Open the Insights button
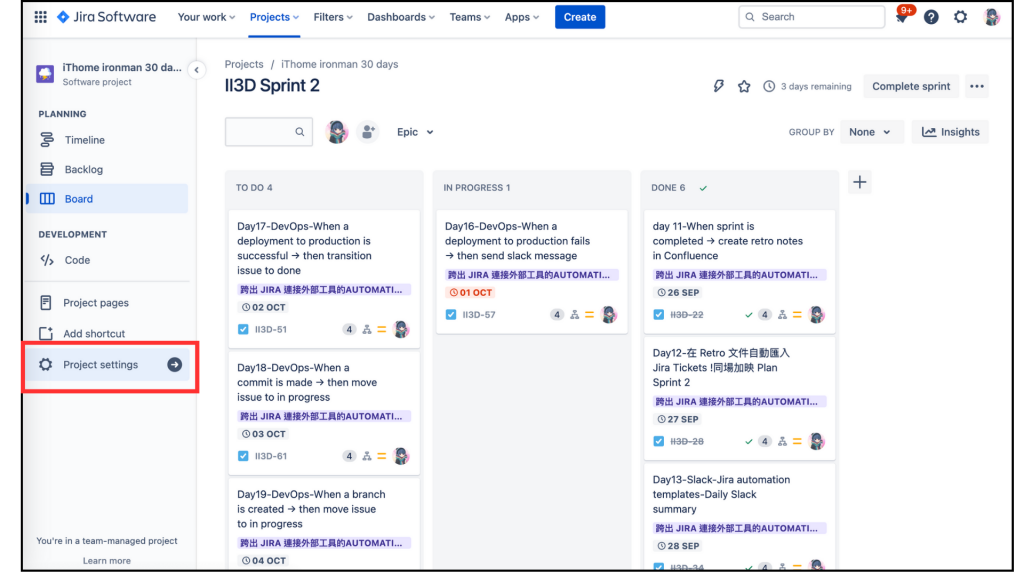1024x576 pixels. pyautogui.click(x=950, y=132)
